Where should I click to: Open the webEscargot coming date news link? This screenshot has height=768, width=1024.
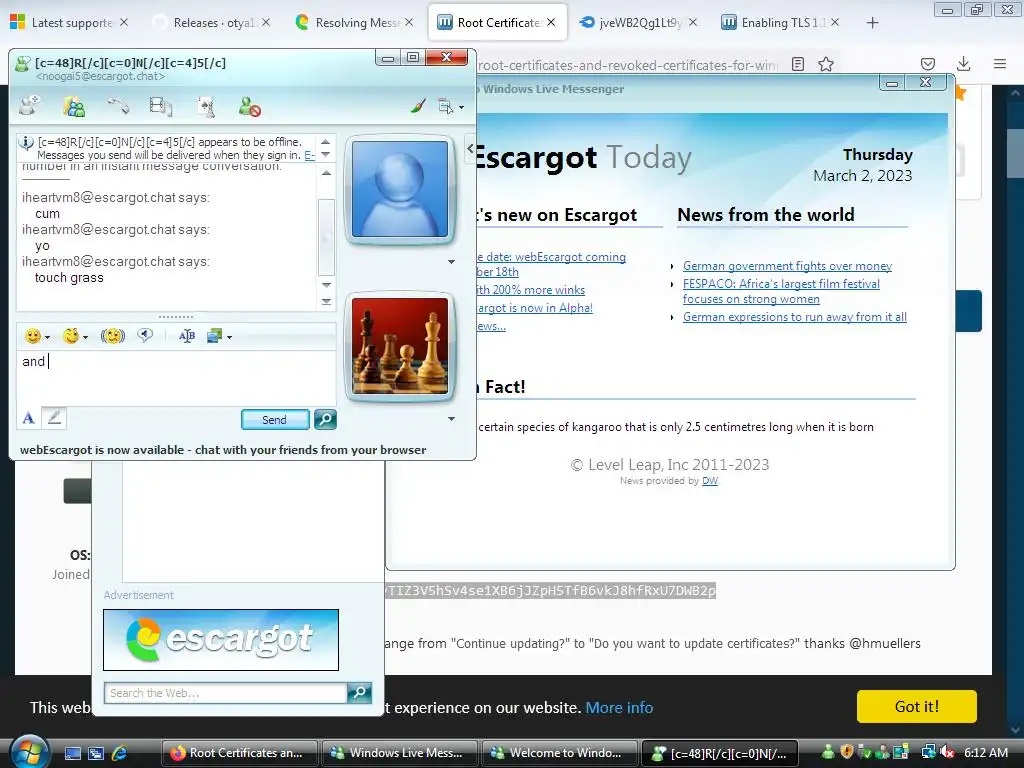click(551, 264)
